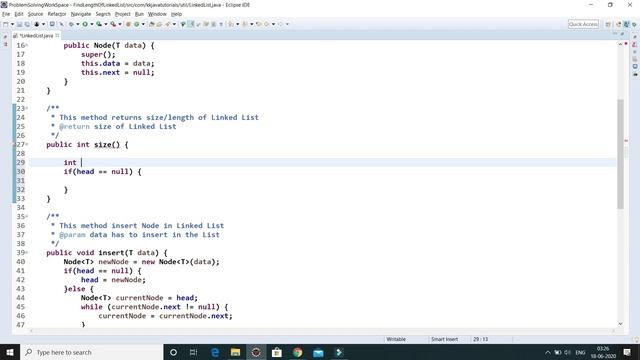640x360 pixels.
Task: Open the Run dropdown arrow
Action: coord(91,24)
